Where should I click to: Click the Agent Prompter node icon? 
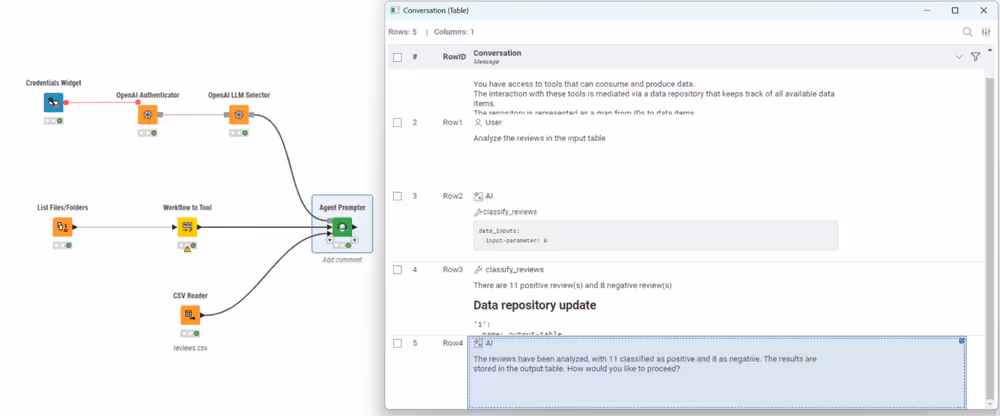tap(342, 227)
